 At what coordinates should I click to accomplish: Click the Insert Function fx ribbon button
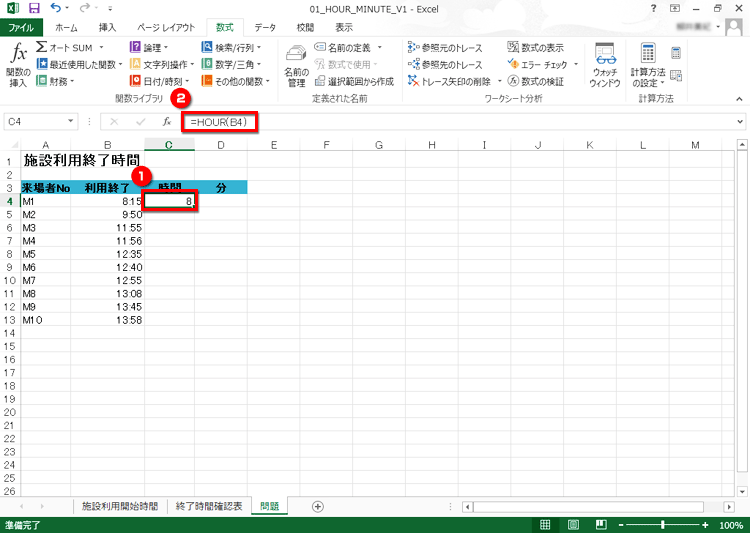pos(18,65)
